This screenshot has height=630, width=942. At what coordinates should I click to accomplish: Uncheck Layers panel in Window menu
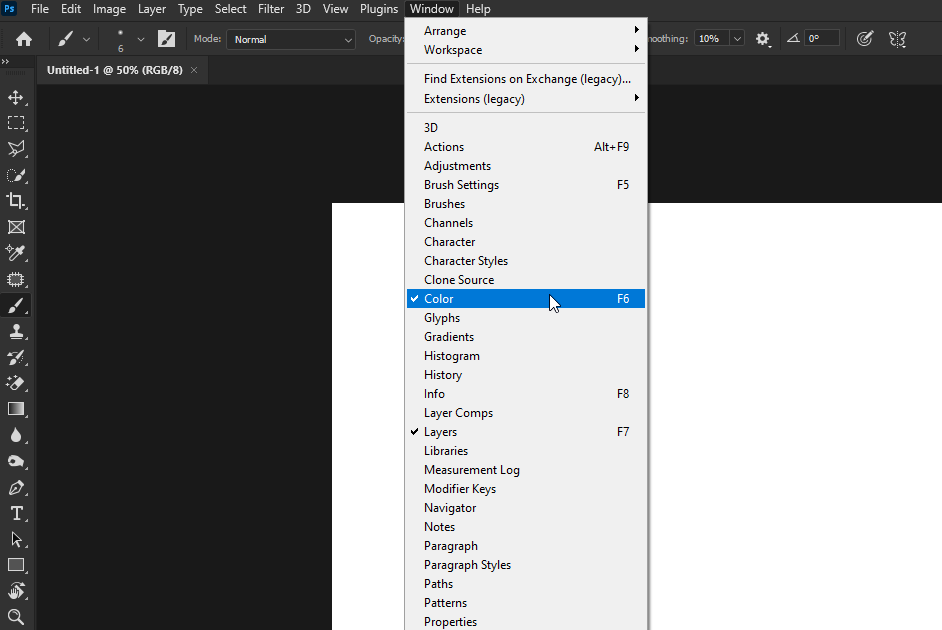(526, 432)
